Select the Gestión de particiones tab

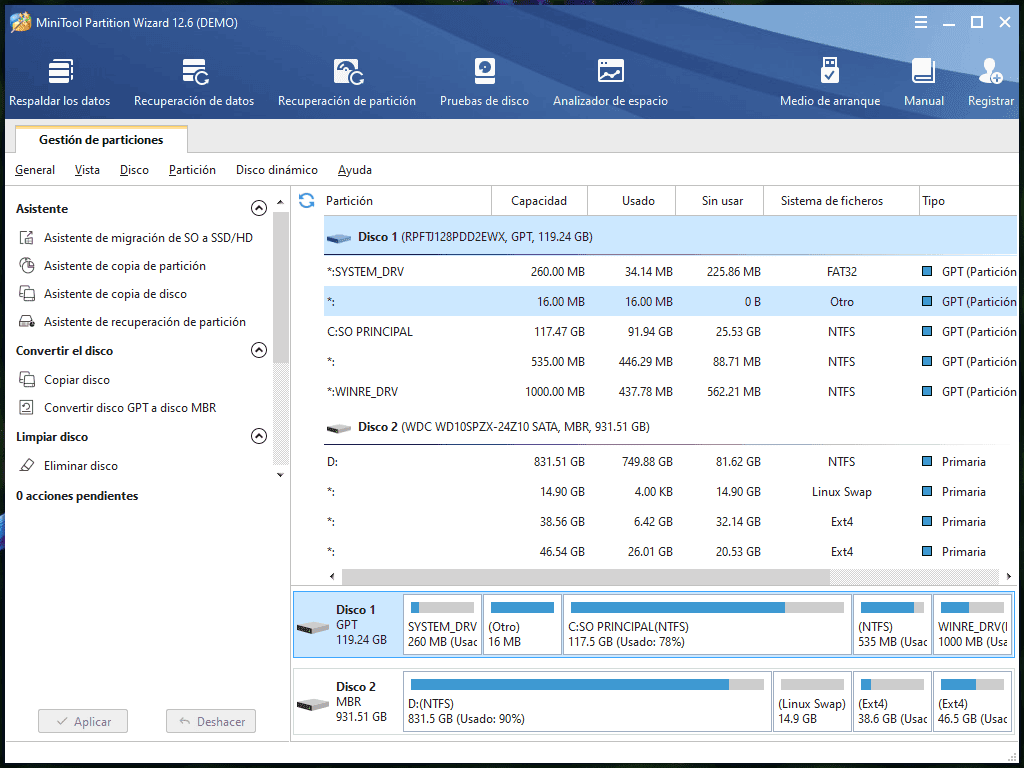[101, 140]
